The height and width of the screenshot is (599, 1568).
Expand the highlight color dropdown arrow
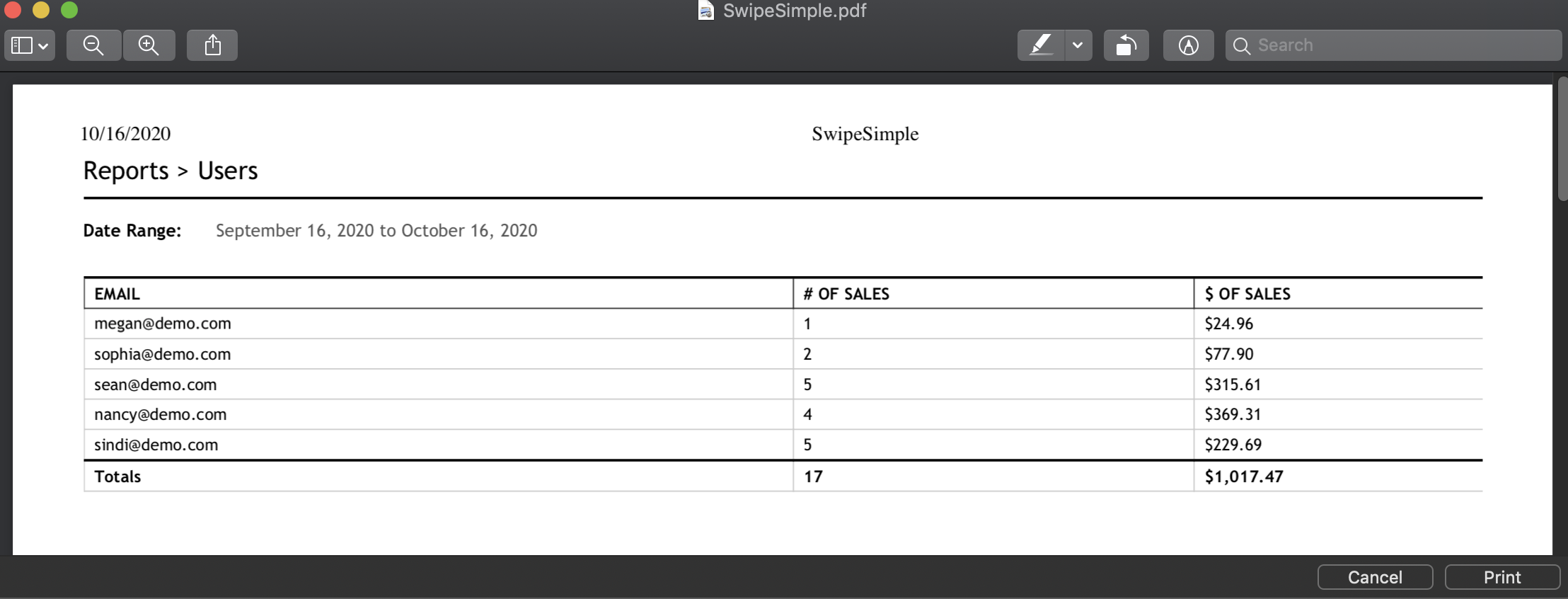[x=1078, y=45]
